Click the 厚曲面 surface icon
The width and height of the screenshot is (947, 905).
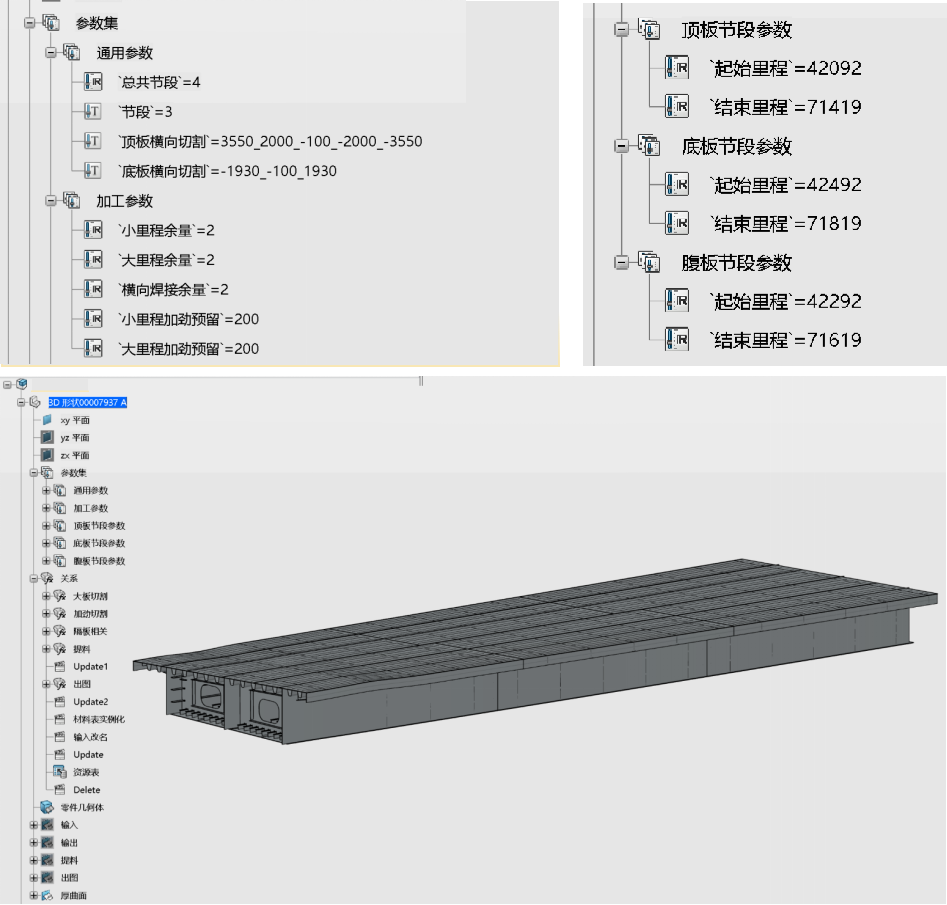pyautogui.click(x=46, y=895)
